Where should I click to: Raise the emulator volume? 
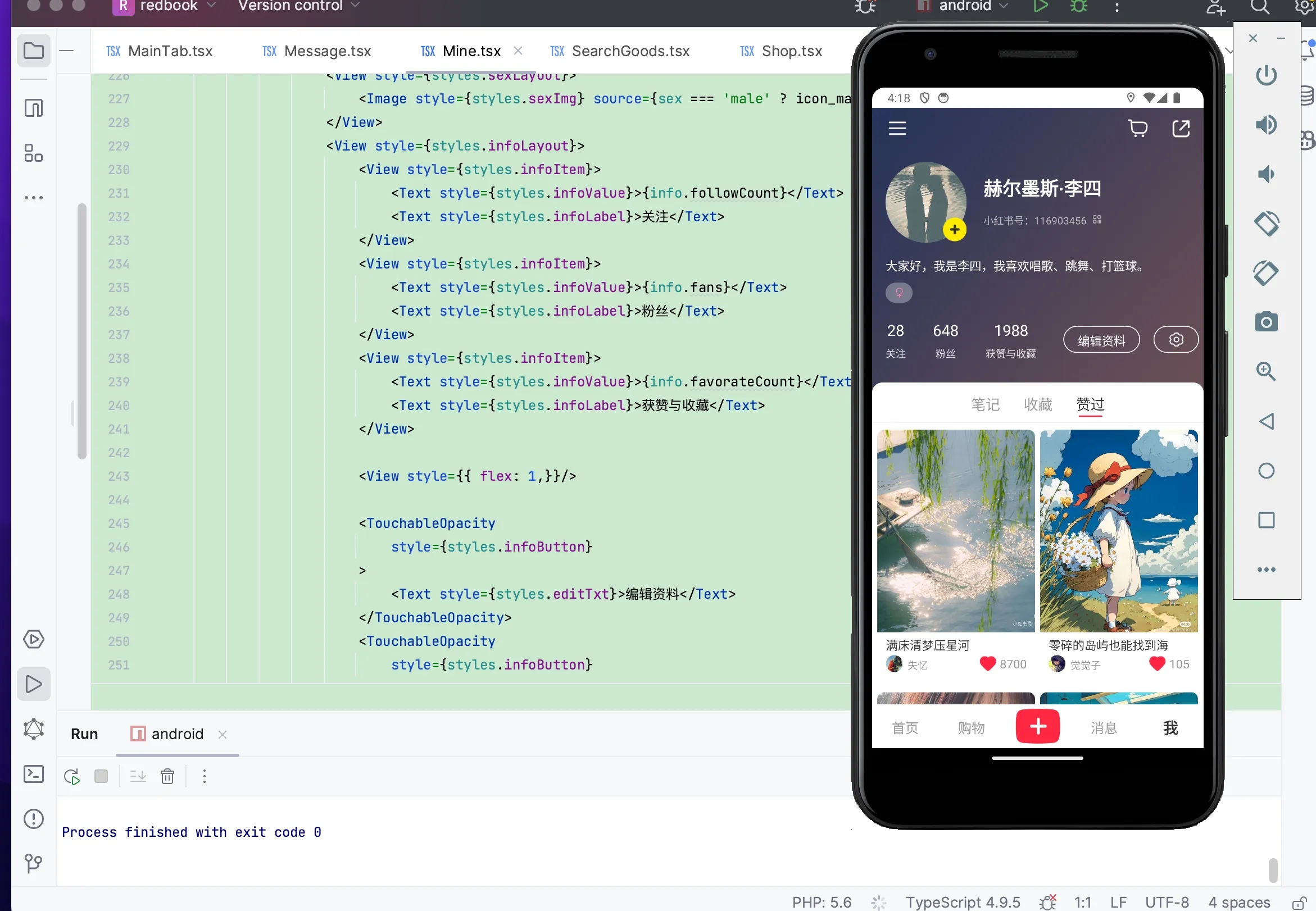click(1266, 125)
